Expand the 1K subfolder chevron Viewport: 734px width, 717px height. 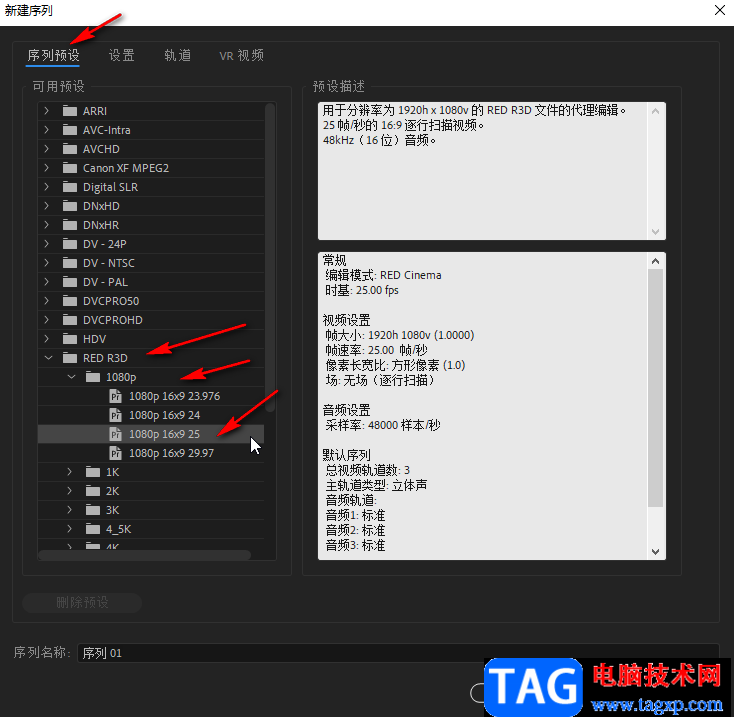pos(69,472)
